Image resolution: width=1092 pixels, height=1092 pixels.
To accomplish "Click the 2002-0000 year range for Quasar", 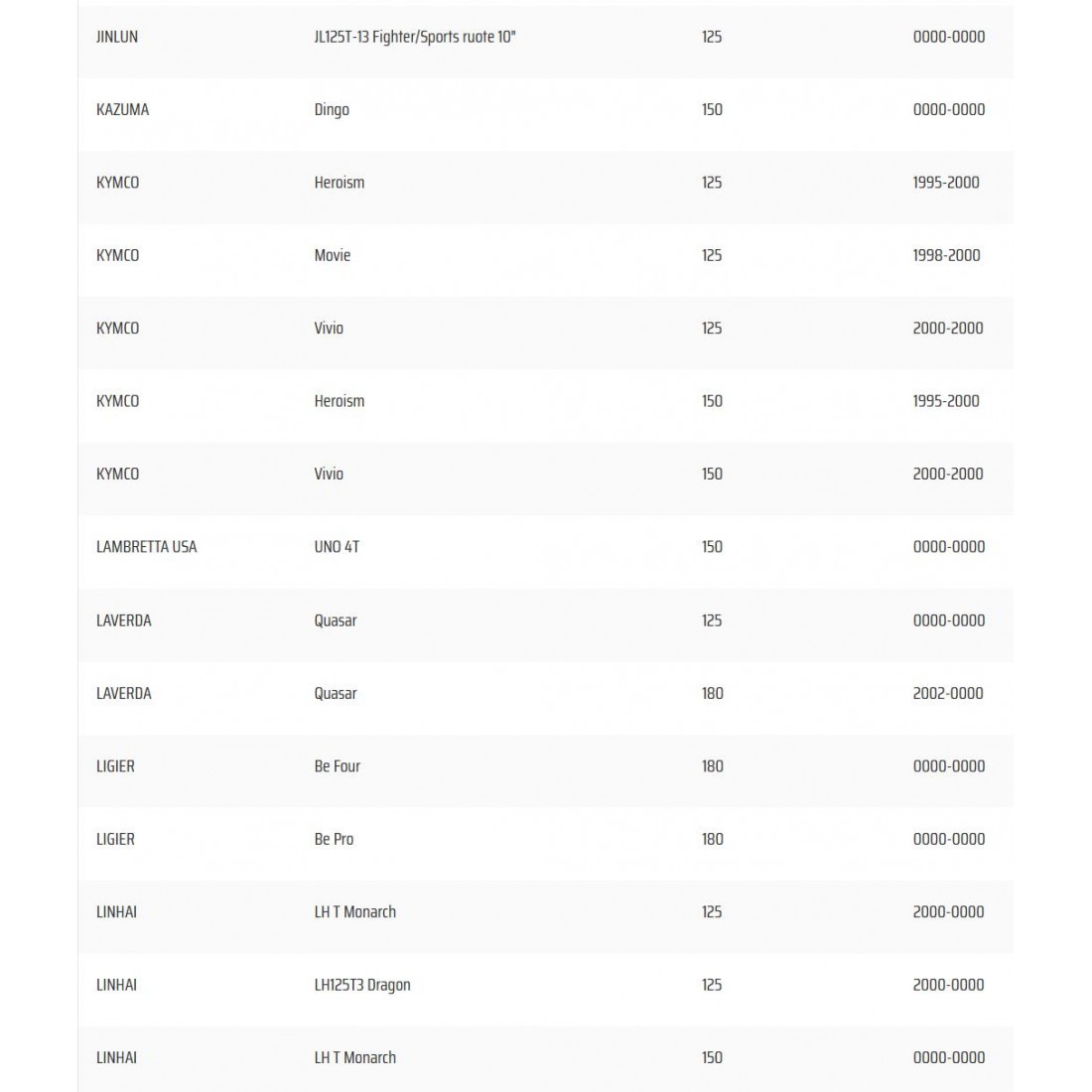I will click(x=948, y=693).
